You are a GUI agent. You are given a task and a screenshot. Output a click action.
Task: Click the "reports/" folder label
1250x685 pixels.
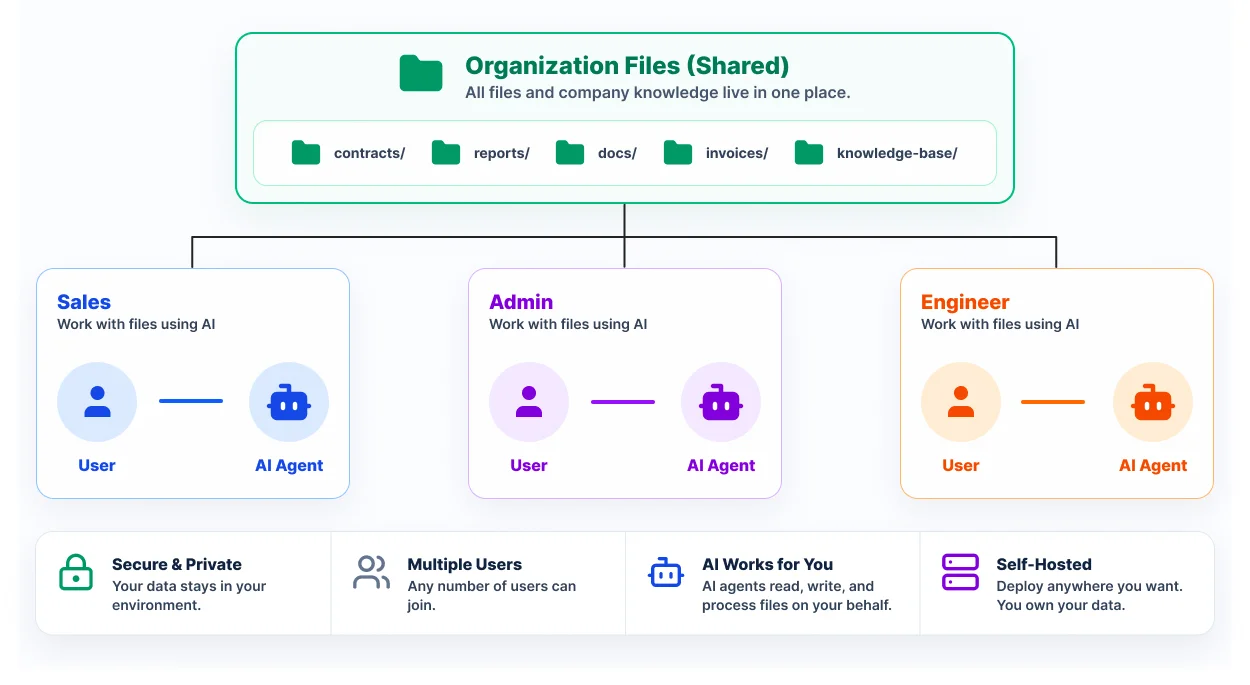point(502,153)
